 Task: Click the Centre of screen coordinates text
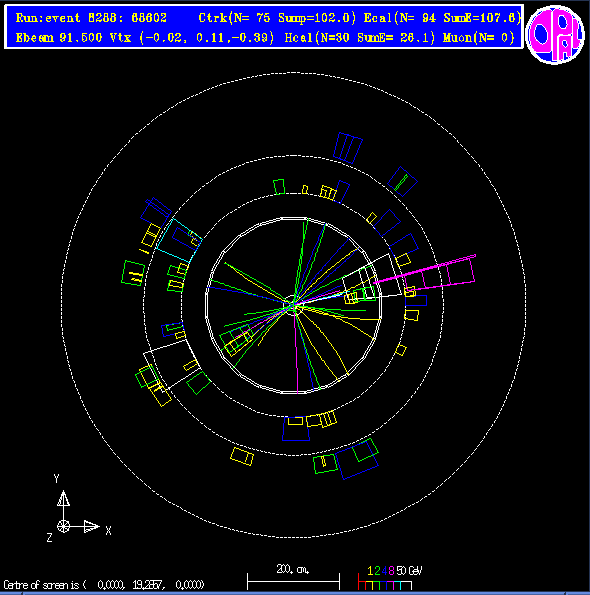tap(104, 585)
